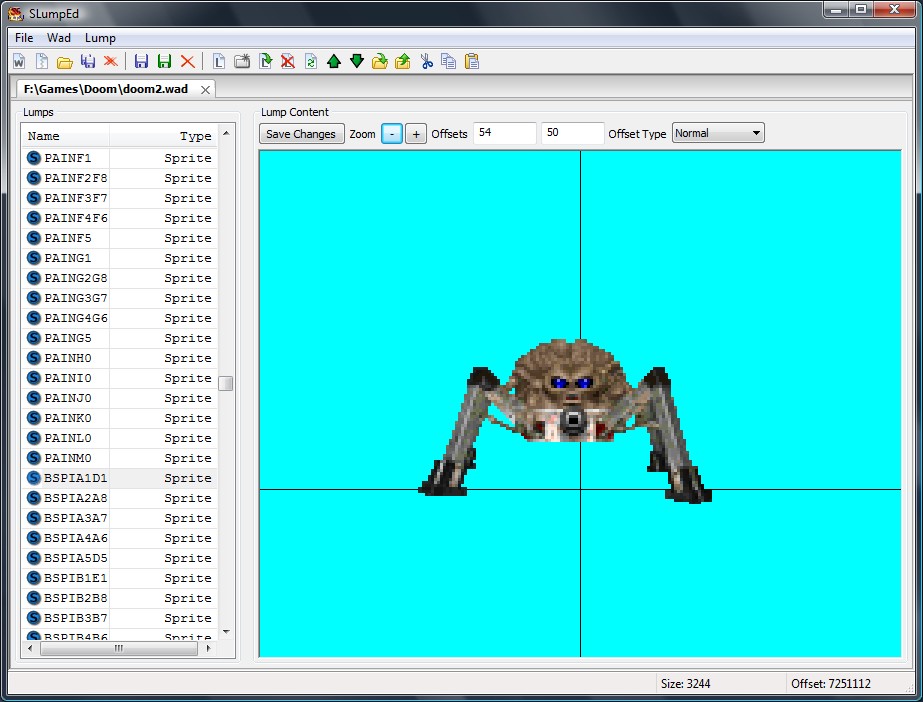This screenshot has height=702, width=923.
Task: Click the X offset field showing 54
Action: point(504,133)
